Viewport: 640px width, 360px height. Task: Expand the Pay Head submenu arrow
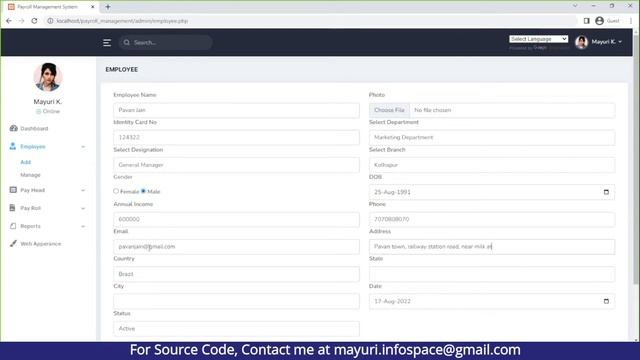[x=83, y=190]
